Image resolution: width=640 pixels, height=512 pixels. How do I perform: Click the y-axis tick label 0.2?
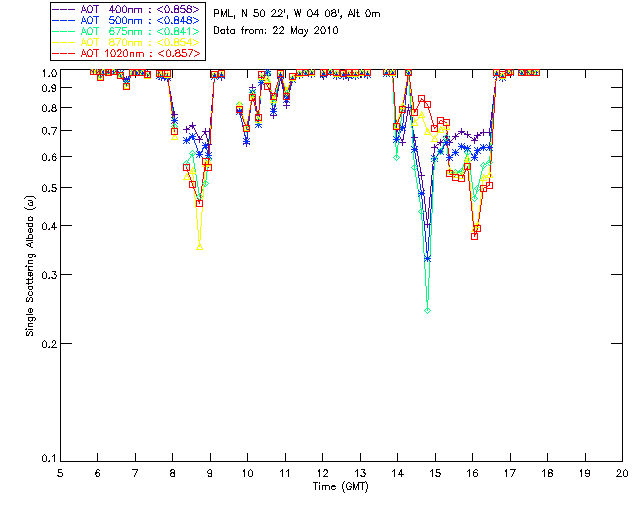(x=49, y=344)
